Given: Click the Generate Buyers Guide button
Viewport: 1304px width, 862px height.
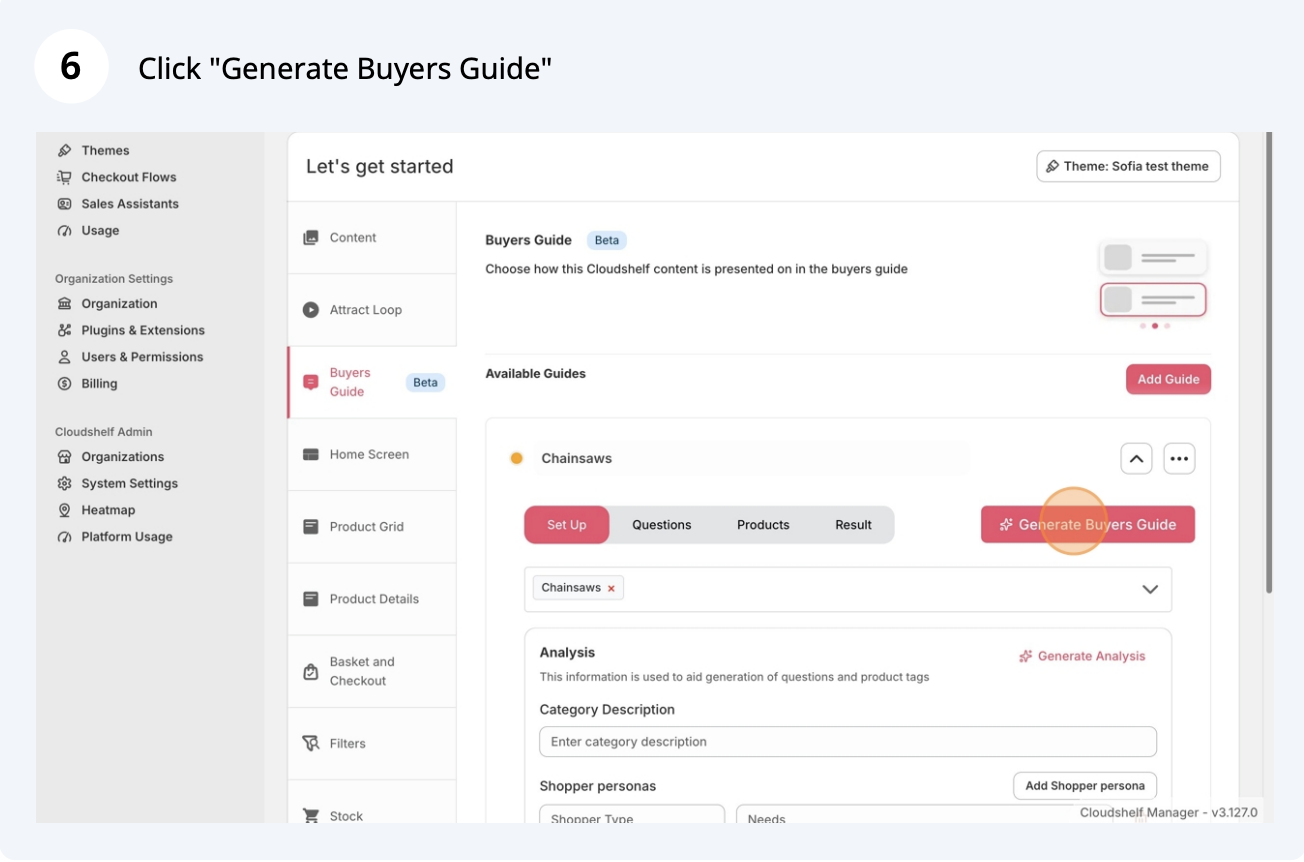Looking at the screenshot, I should (x=1087, y=525).
